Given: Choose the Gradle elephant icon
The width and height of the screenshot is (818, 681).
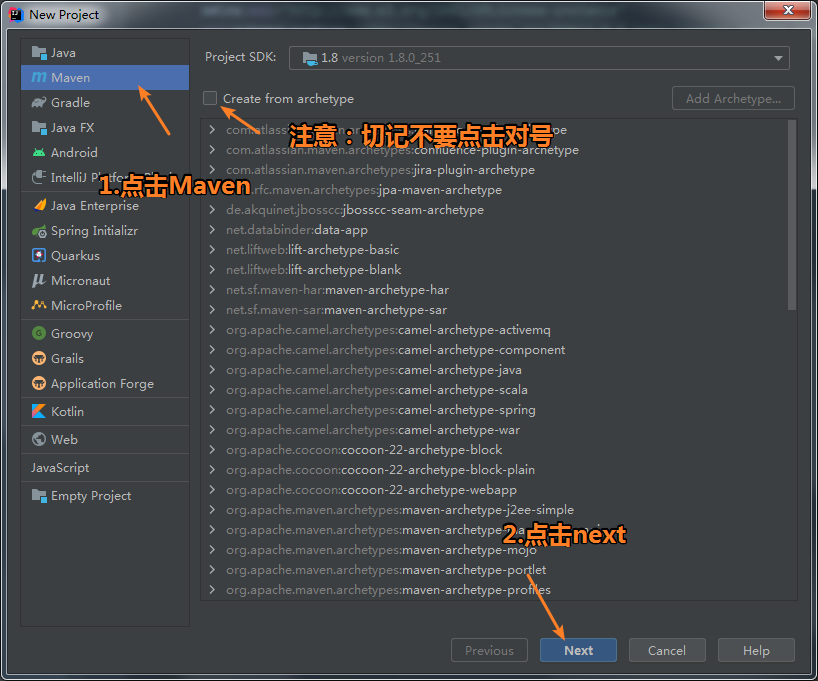Looking at the screenshot, I should click(39, 102).
